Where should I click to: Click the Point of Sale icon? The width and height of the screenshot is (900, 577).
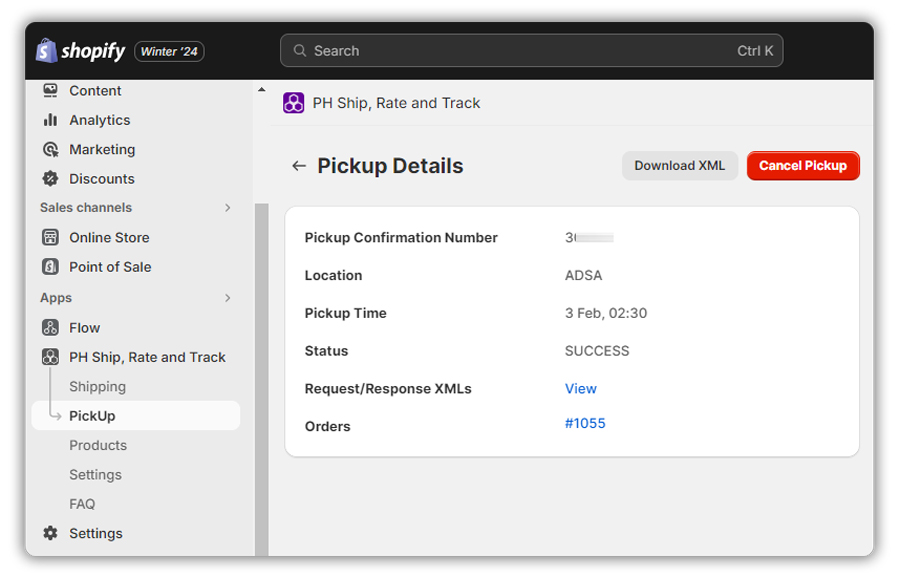click(51, 266)
